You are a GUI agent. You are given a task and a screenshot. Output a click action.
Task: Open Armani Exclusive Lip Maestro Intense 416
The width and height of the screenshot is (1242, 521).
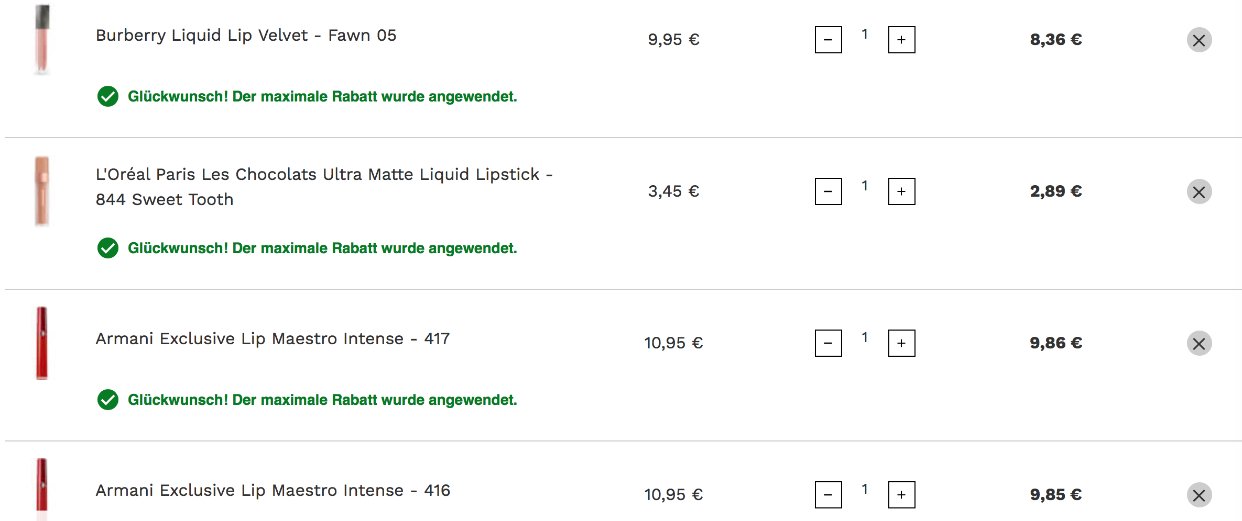(273, 491)
